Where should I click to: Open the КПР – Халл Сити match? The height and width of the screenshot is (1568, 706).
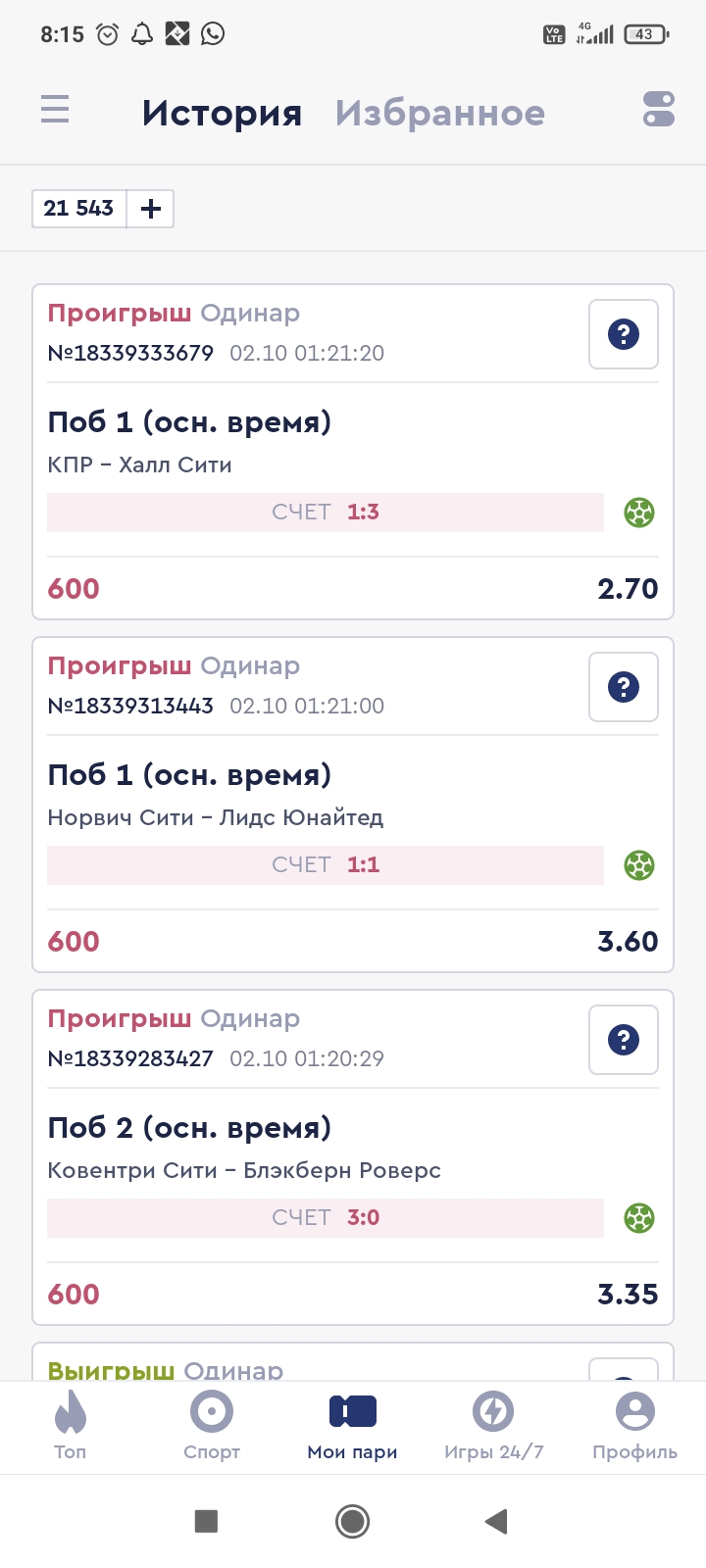tap(140, 465)
